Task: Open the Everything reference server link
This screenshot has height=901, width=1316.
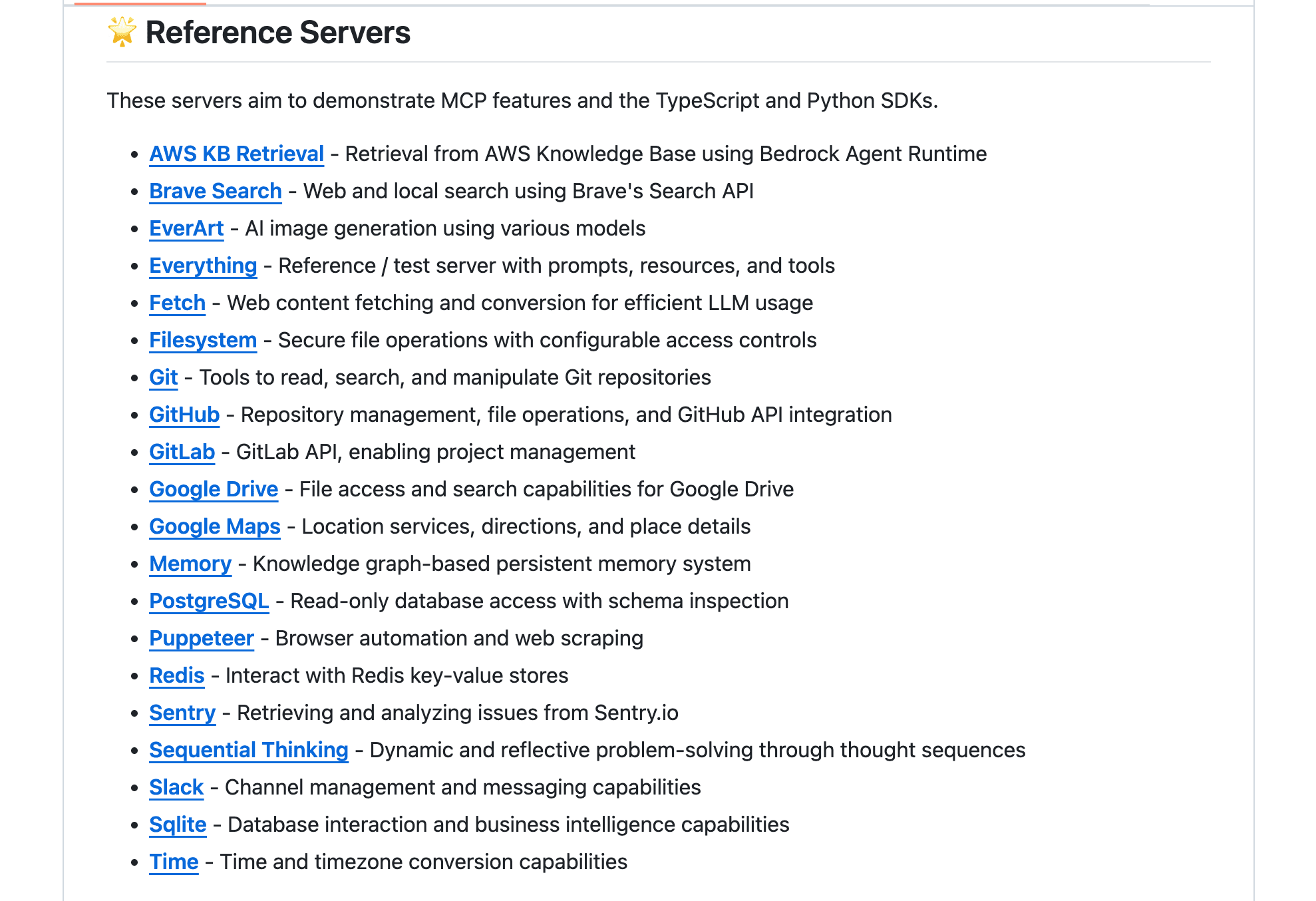Action: [203, 266]
